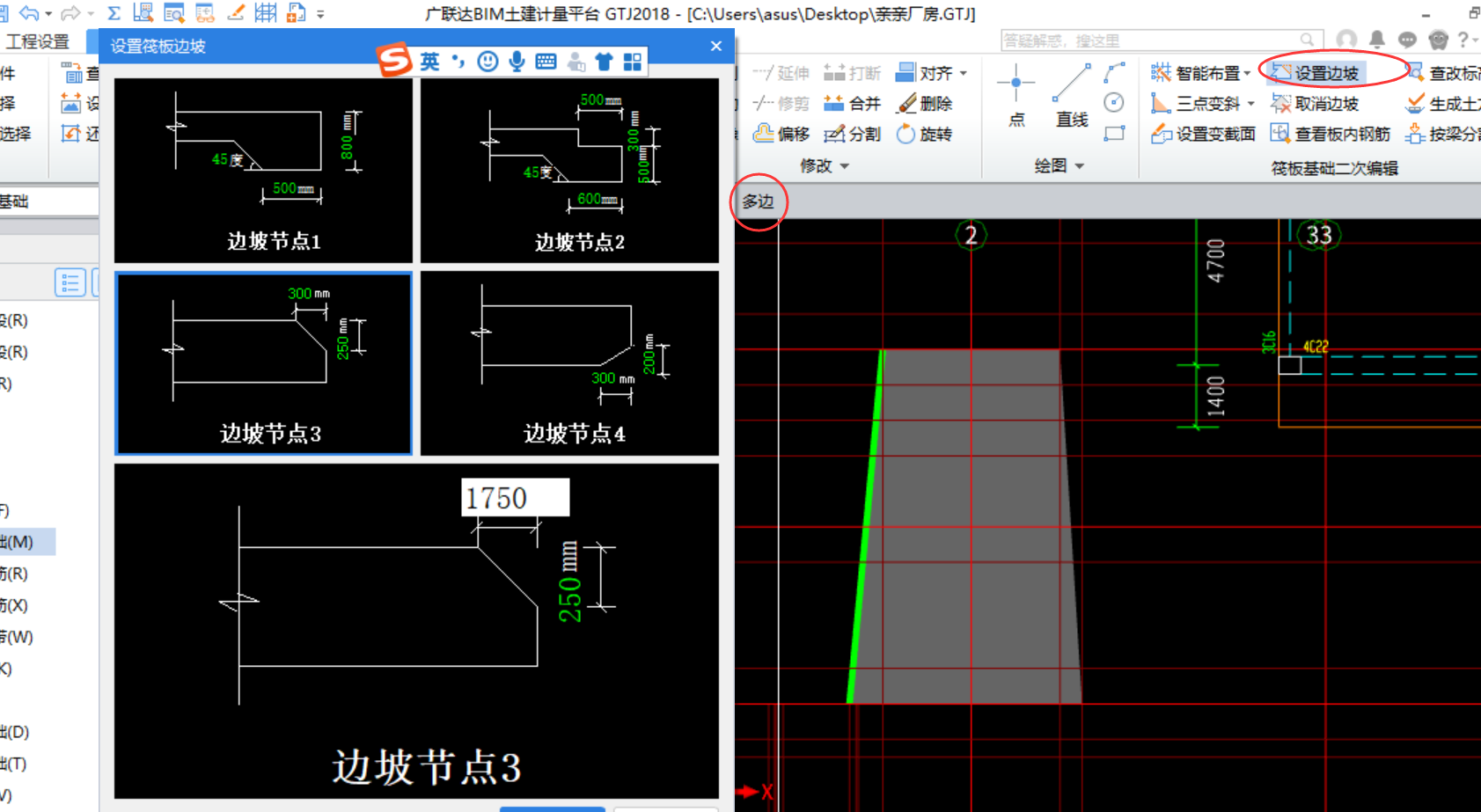Image resolution: width=1481 pixels, height=812 pixels.
Task: Click the 智能布置 smart layout button
Action: pyautogui.click(x=1195, y=73)
